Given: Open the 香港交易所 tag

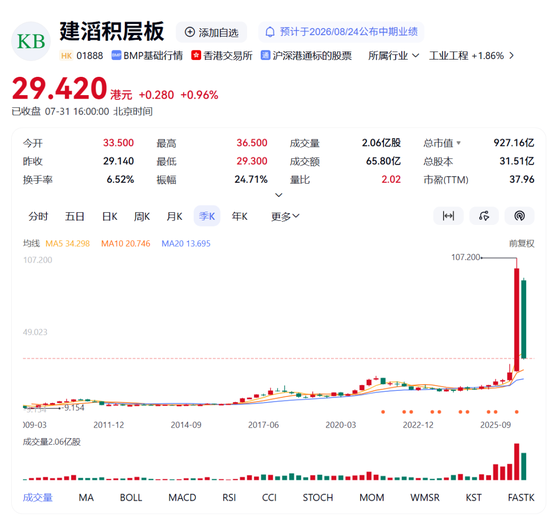Looking at the screenshot, I should 222,55.
